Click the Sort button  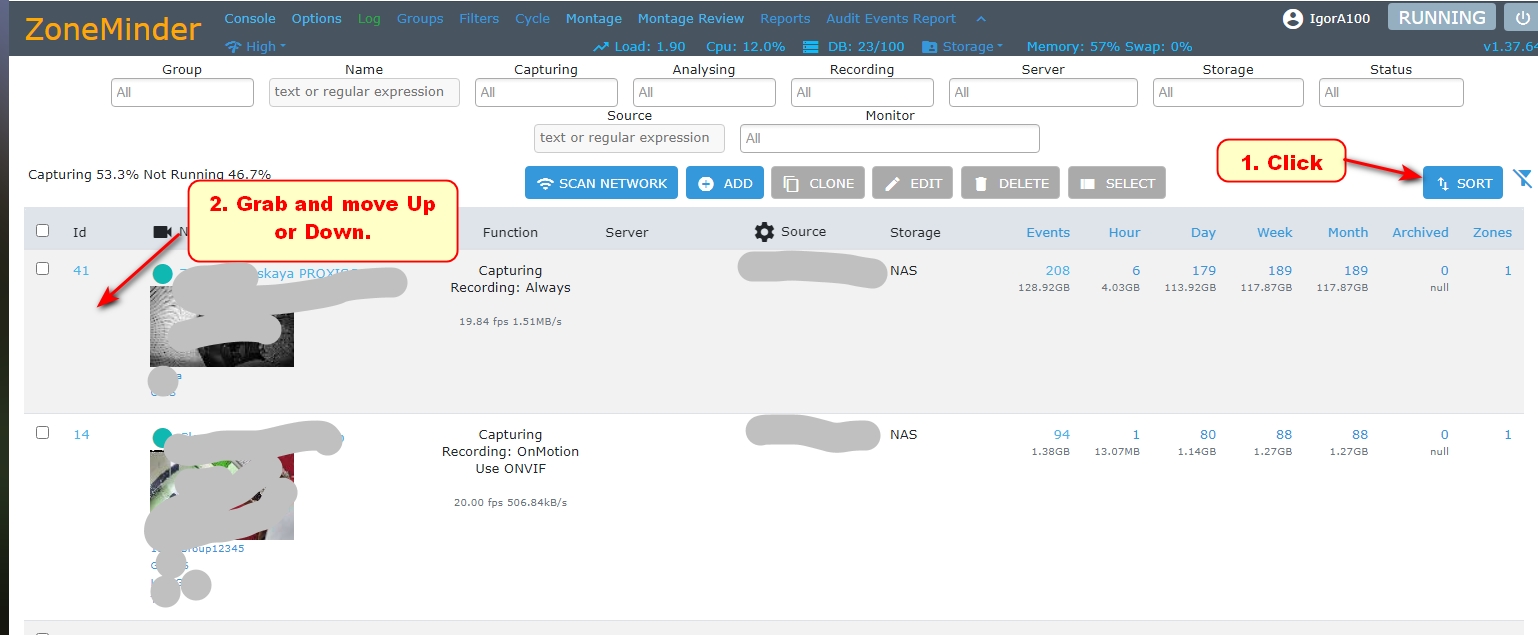1463,183
